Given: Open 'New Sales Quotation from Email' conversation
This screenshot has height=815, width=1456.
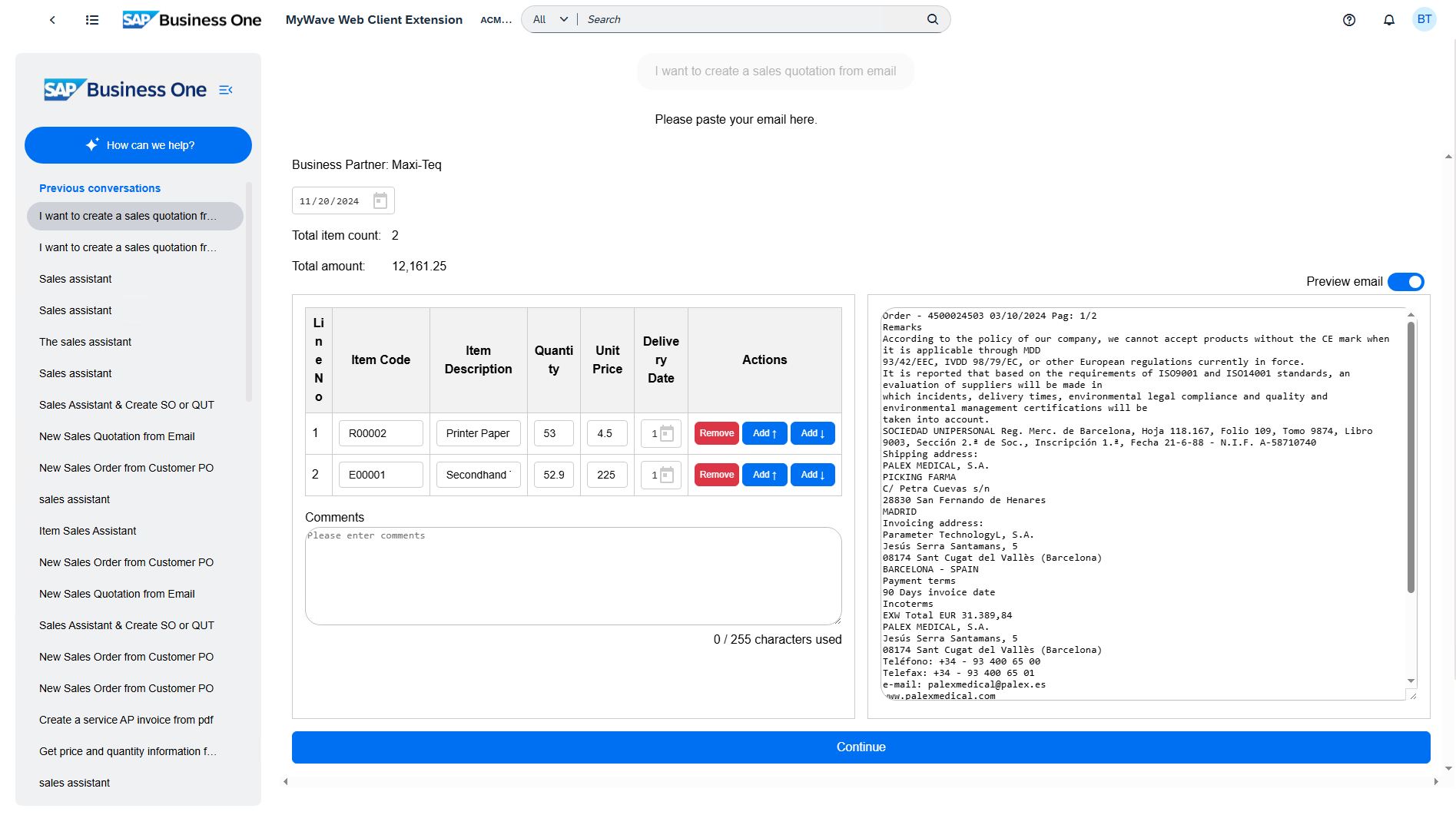Looking at the screenshot, I should [117, 436].
